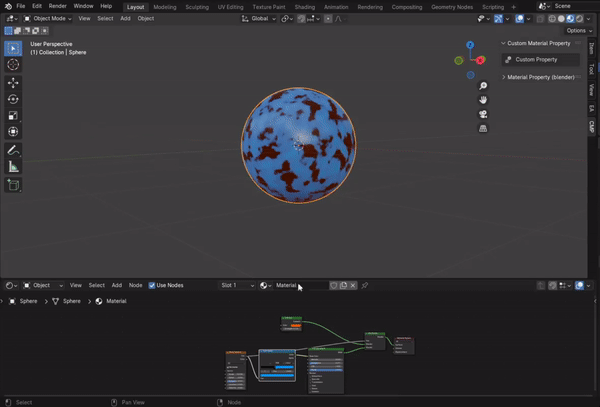Expand the Material Property (blender) panel
Viewport: 600px width, 407px height.
540,77
